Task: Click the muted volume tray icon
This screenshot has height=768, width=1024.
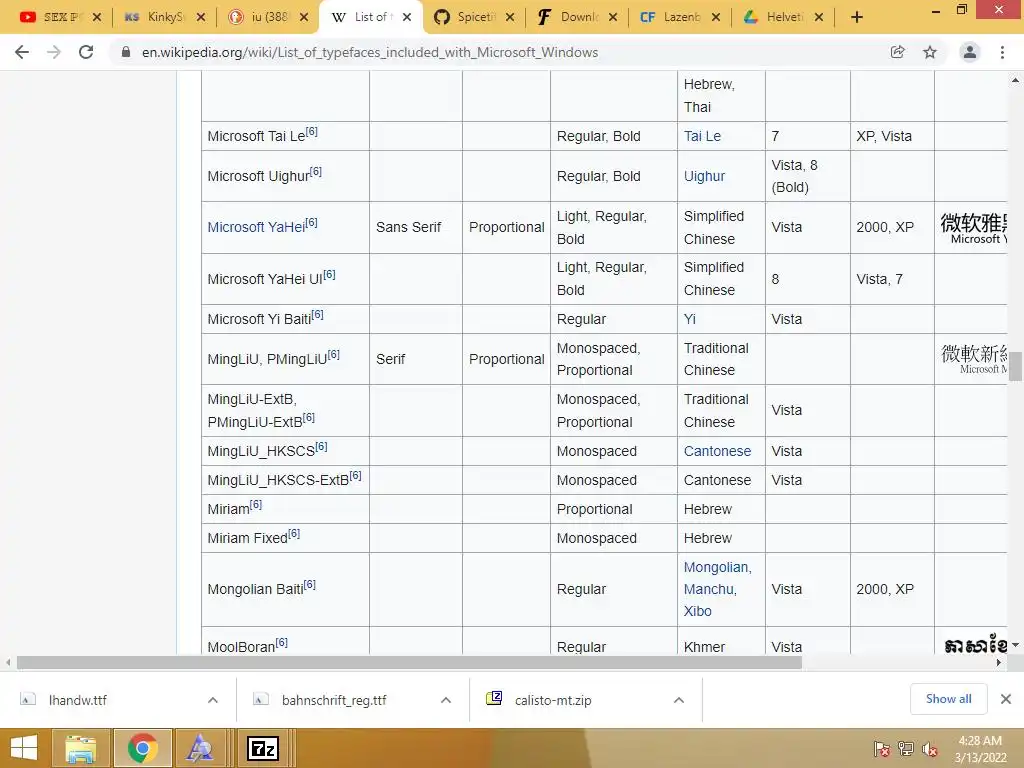Action: pyautogui.click(x=929, y=749)
